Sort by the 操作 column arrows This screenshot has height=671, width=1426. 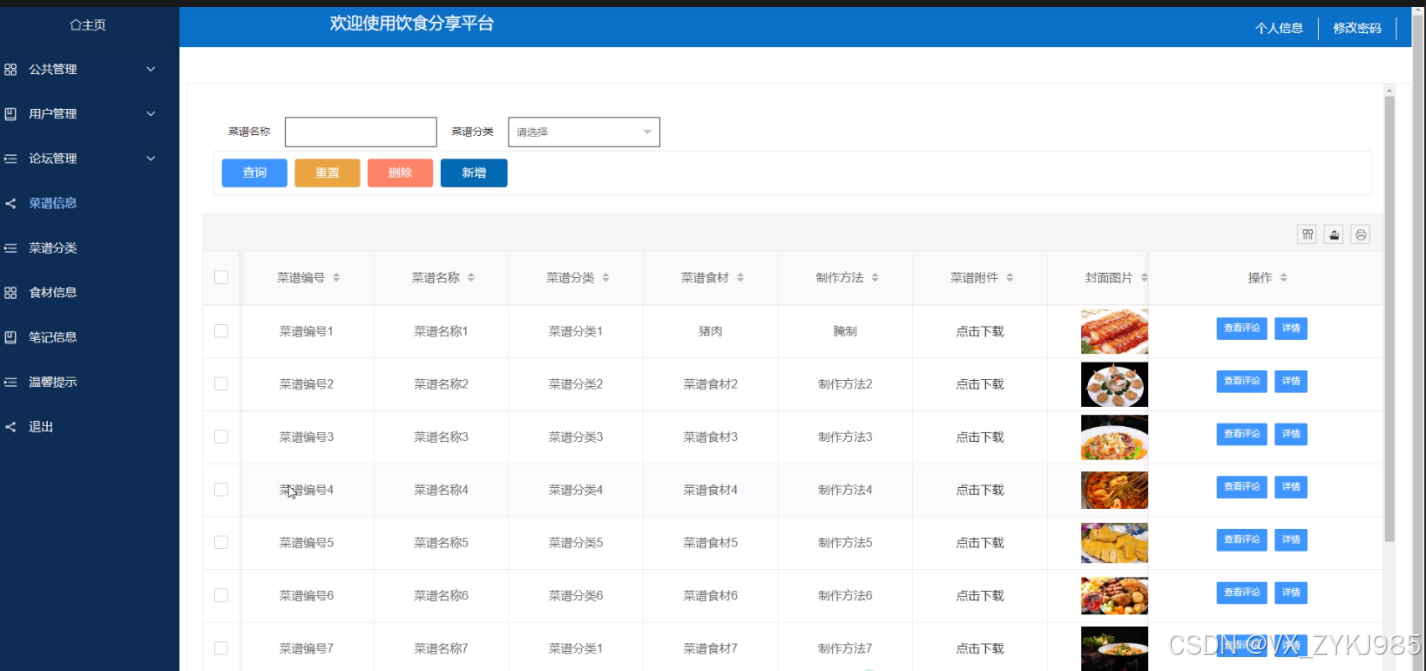1283,278
